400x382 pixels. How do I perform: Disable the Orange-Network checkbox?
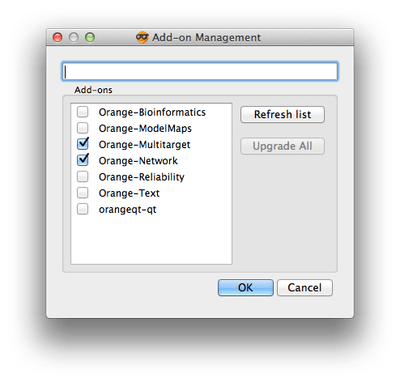point(83,160)
